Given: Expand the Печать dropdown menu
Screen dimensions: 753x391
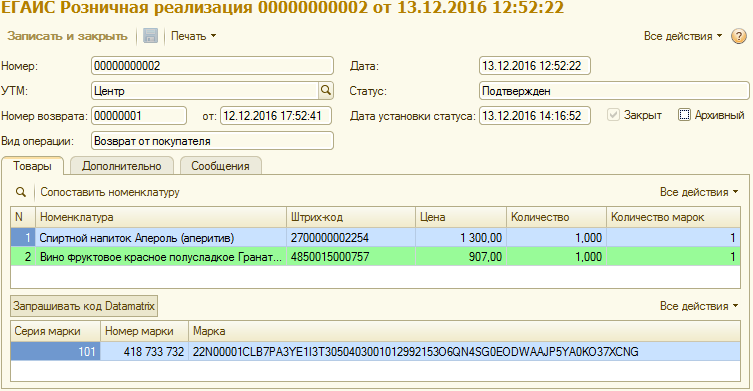Looking at the screenshot, I should pyautogui.click(x=194, y=36).
